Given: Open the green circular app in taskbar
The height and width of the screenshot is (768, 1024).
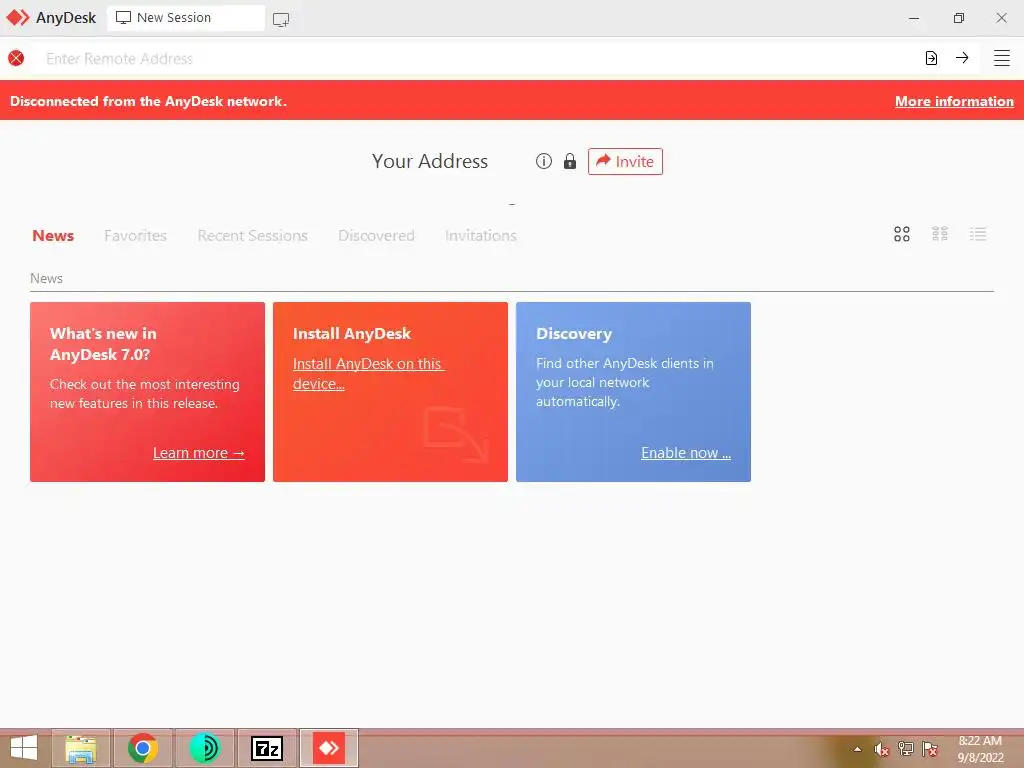Looking at the screenshot, I should click(204, 748).
